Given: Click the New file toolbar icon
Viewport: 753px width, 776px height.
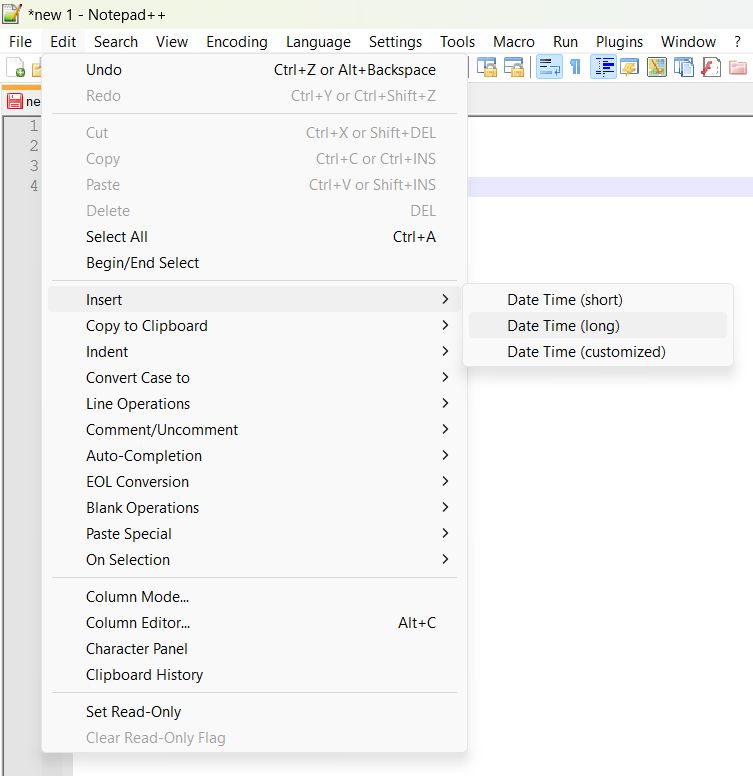Looking at the screenshot, I should point(15,67).
